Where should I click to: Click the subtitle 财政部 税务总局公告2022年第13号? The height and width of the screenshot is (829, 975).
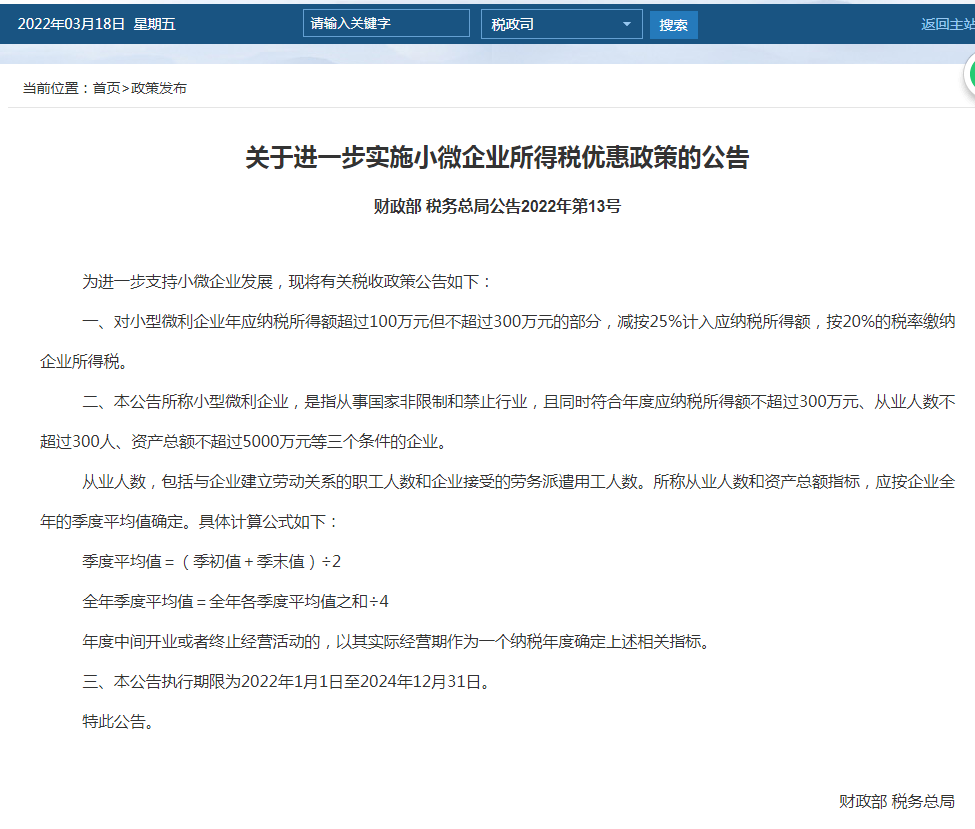tap(497, 206)
